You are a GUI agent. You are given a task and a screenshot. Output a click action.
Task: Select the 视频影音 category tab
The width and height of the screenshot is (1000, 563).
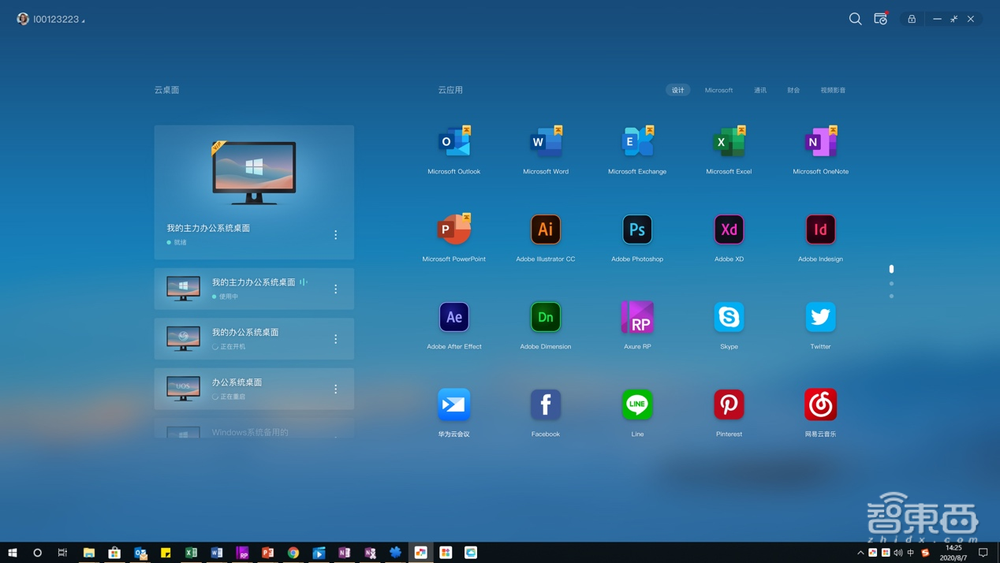click(x=833, y=90)
